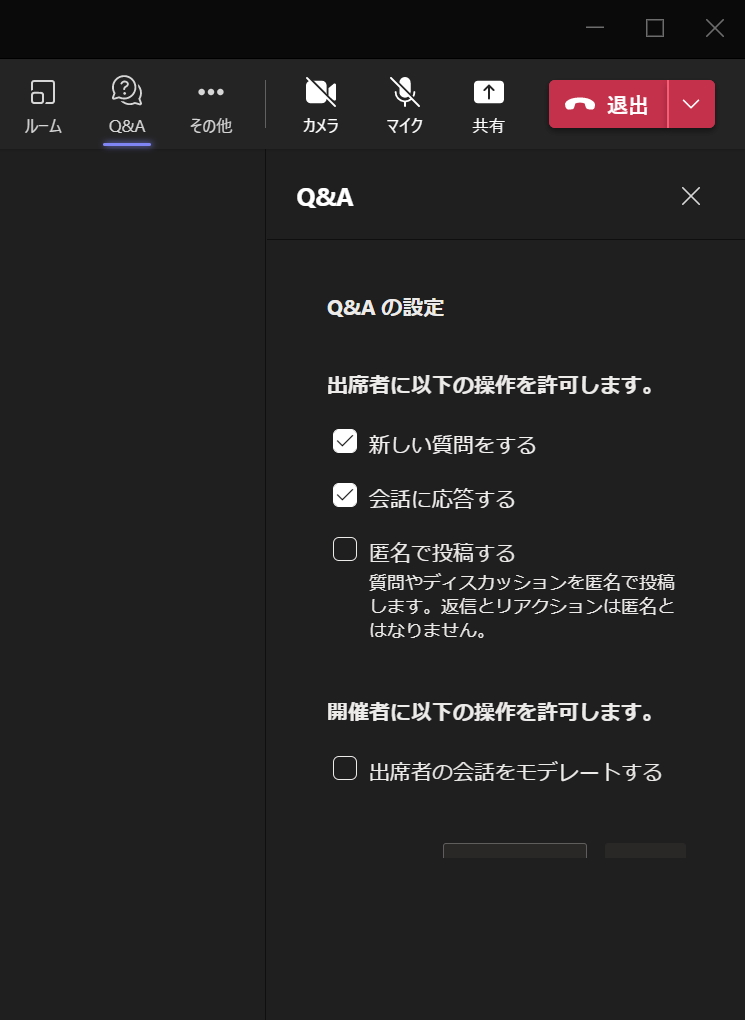Open その他 (more options) icon

tap(210, 104)
